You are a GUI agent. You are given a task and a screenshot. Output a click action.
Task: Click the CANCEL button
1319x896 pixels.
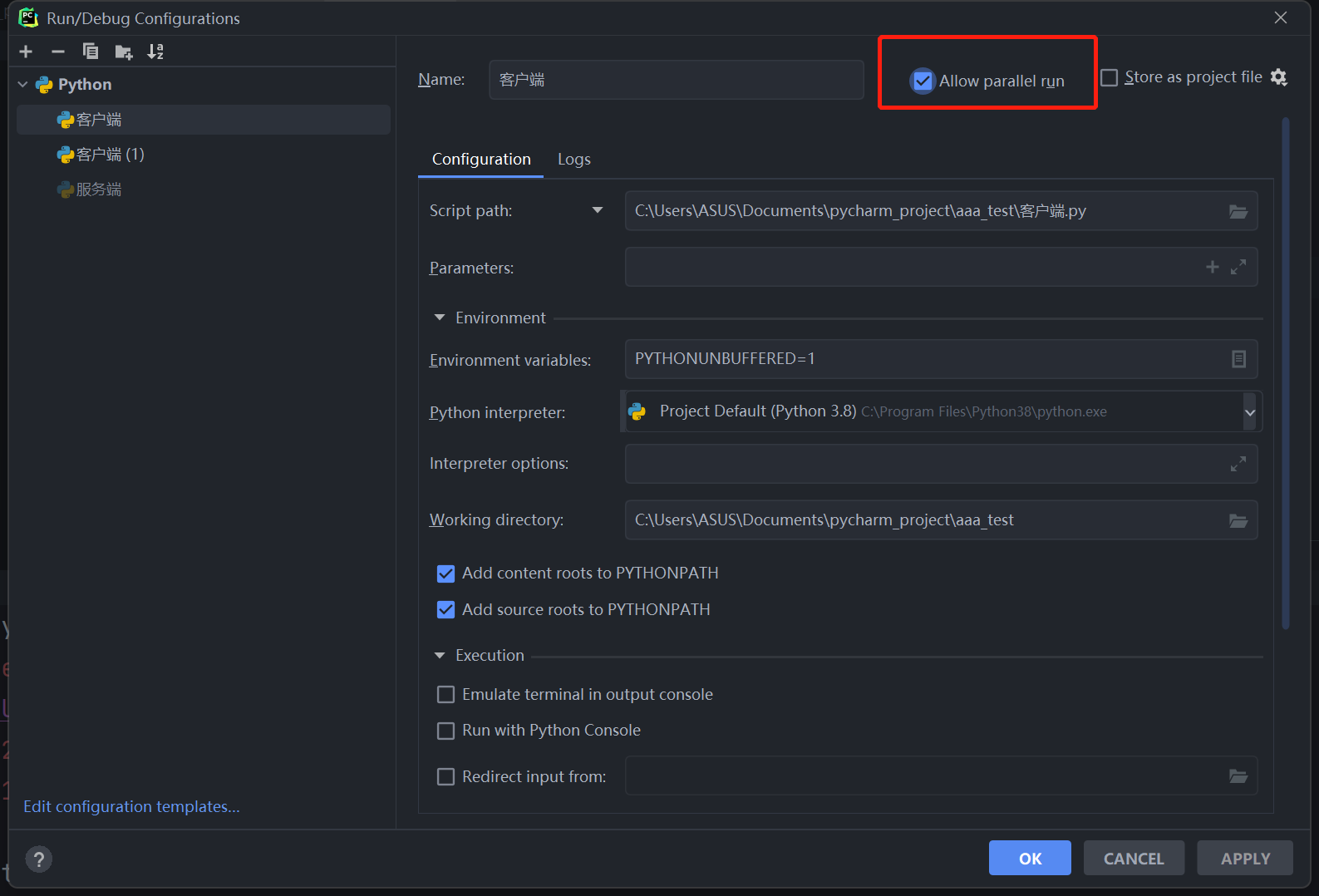coord(1134,858)
